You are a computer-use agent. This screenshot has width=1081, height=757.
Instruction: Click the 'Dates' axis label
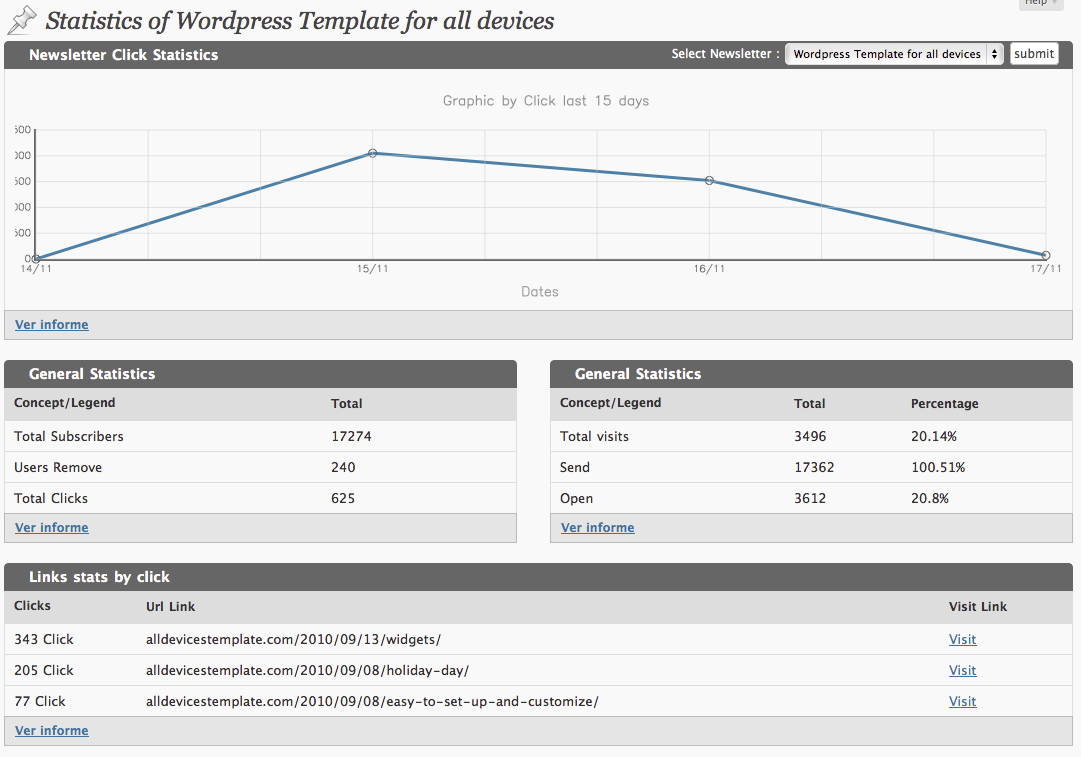tap(540, 292)
